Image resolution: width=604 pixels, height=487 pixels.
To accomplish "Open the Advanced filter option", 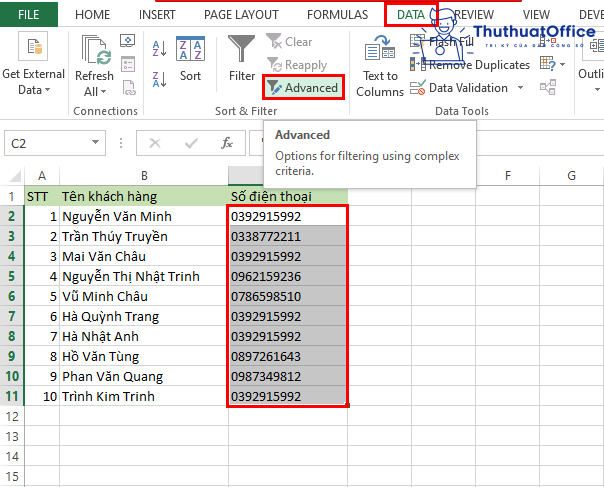I will [x=303, y=87].
